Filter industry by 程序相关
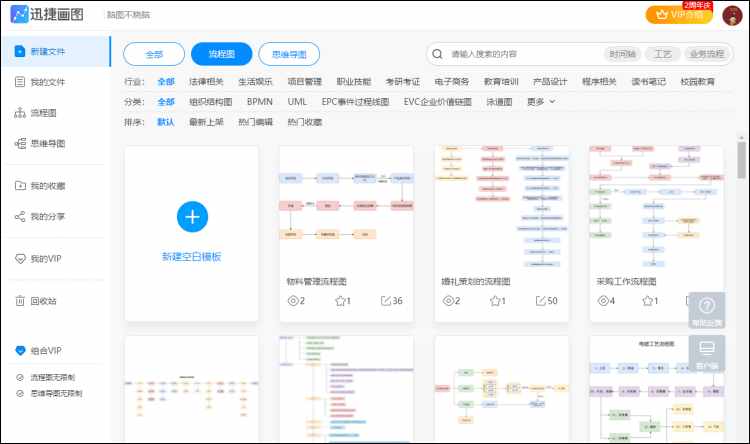This screenshot has width=750, height=444. click(x=599, y=82)
